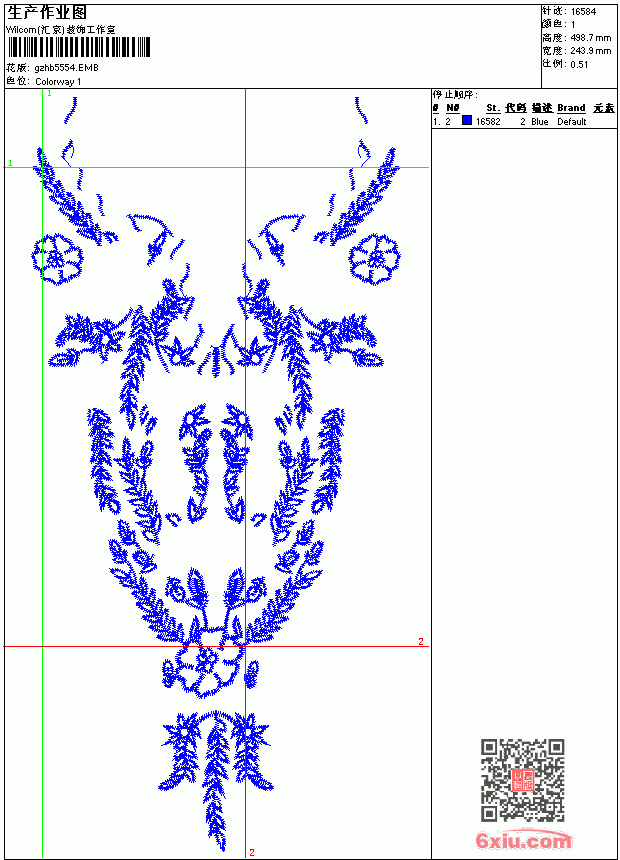Click the blue embroidery design preview

(x=217, y=474)
